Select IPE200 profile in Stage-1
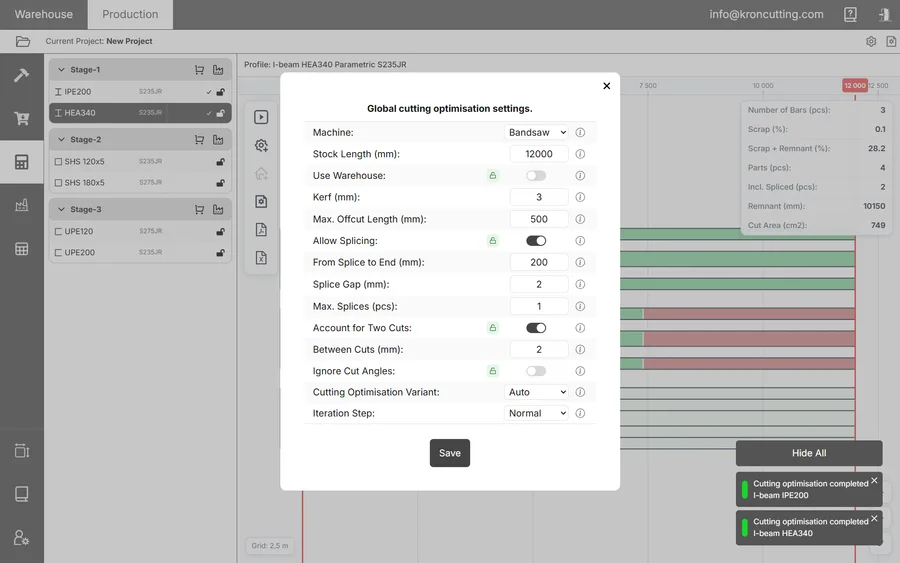Image resolution: width=900 pixels, height=563 pixels. [x=140, y=92]
